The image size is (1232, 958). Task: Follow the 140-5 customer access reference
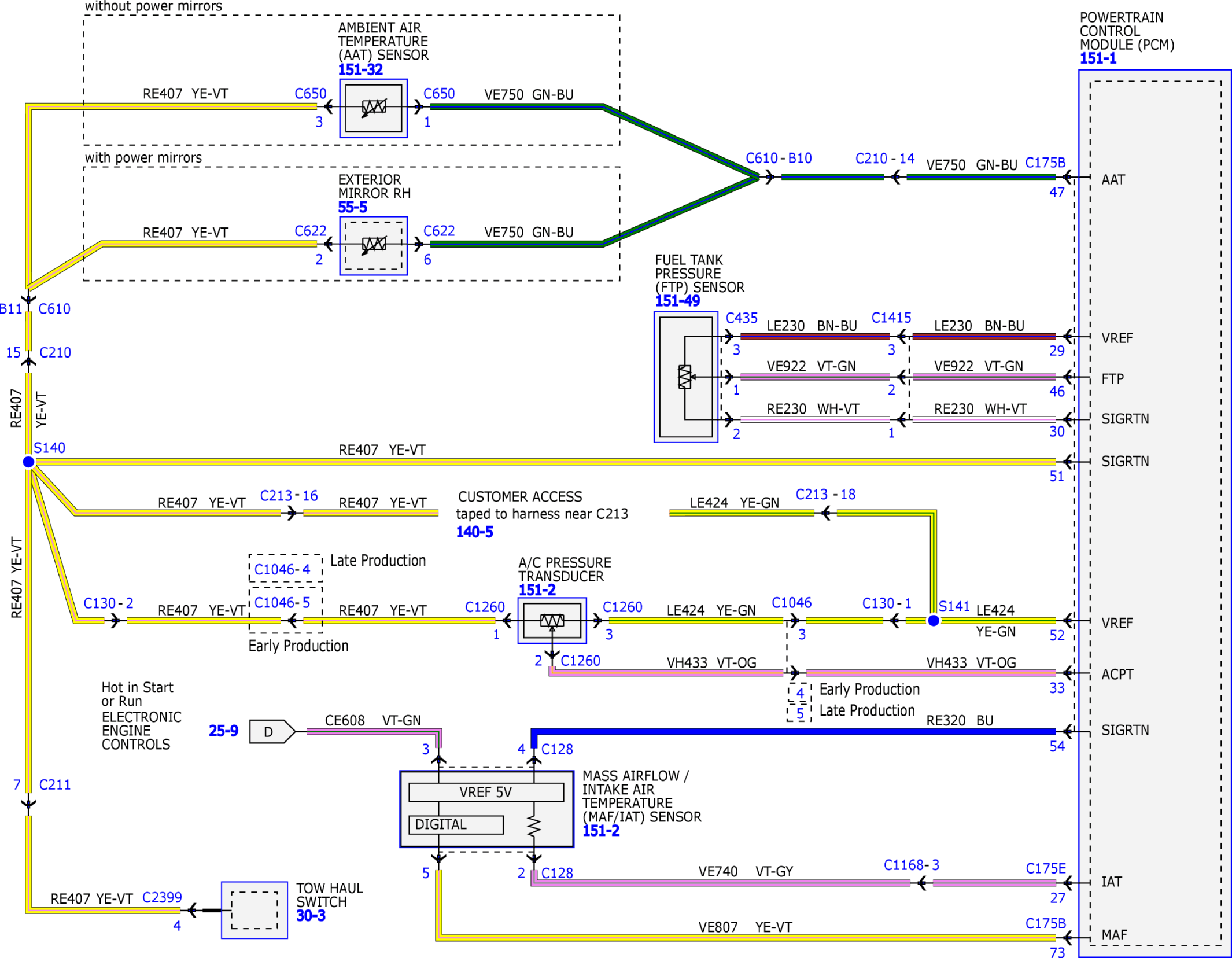(x=474, y=532)
